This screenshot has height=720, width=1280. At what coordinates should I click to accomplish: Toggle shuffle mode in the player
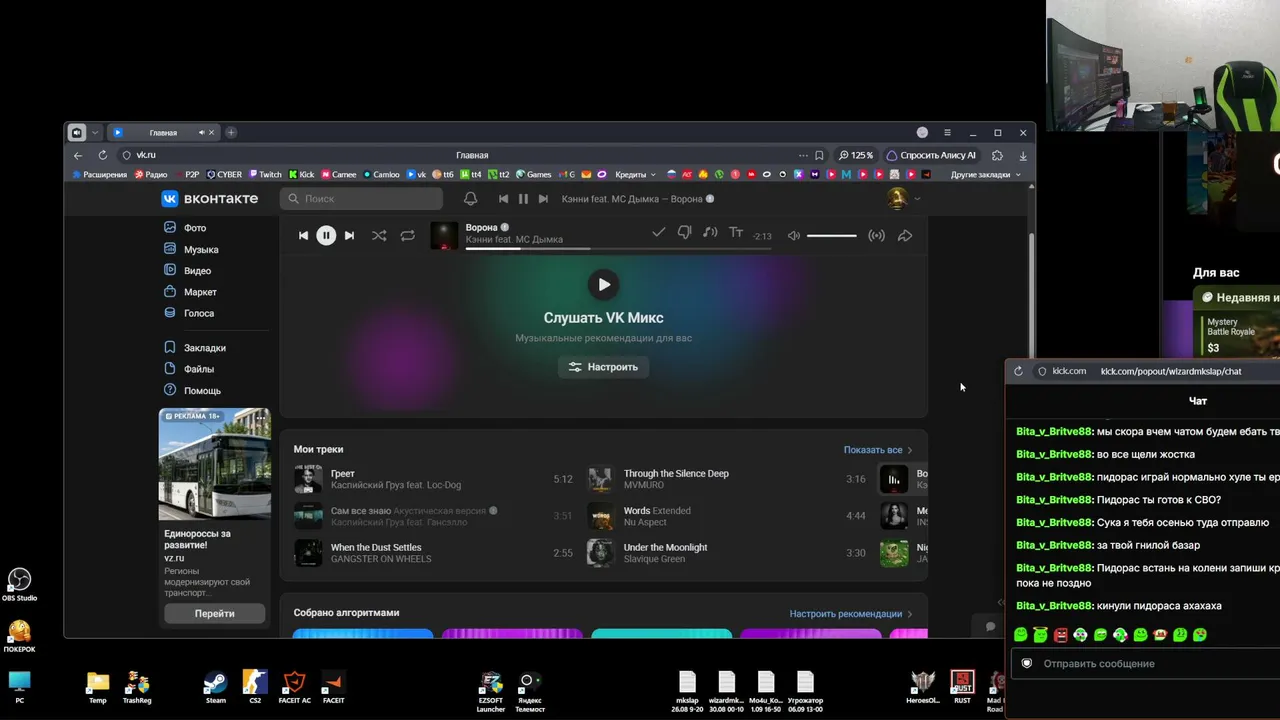[x=379, y=236]
